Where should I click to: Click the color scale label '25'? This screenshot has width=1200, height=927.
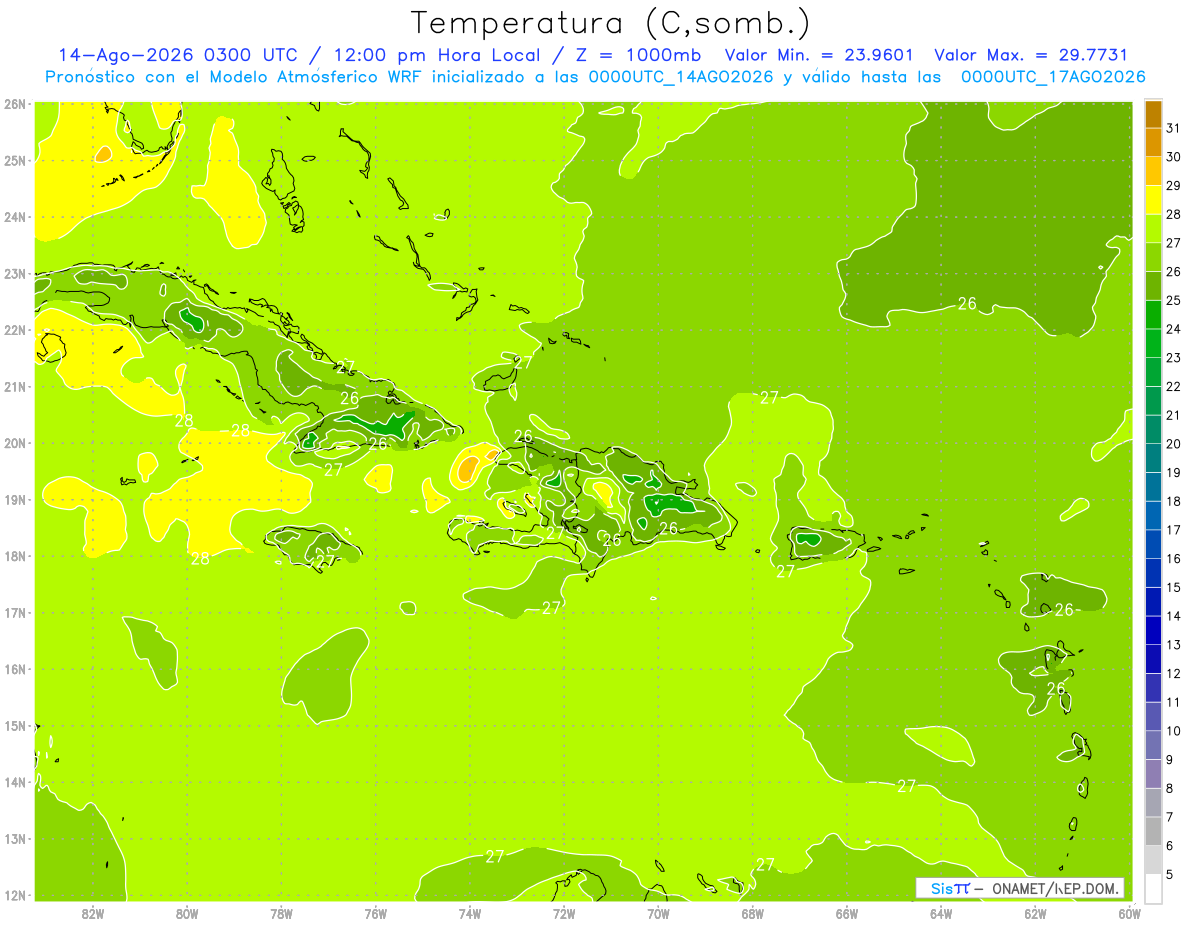point(1173,300)
